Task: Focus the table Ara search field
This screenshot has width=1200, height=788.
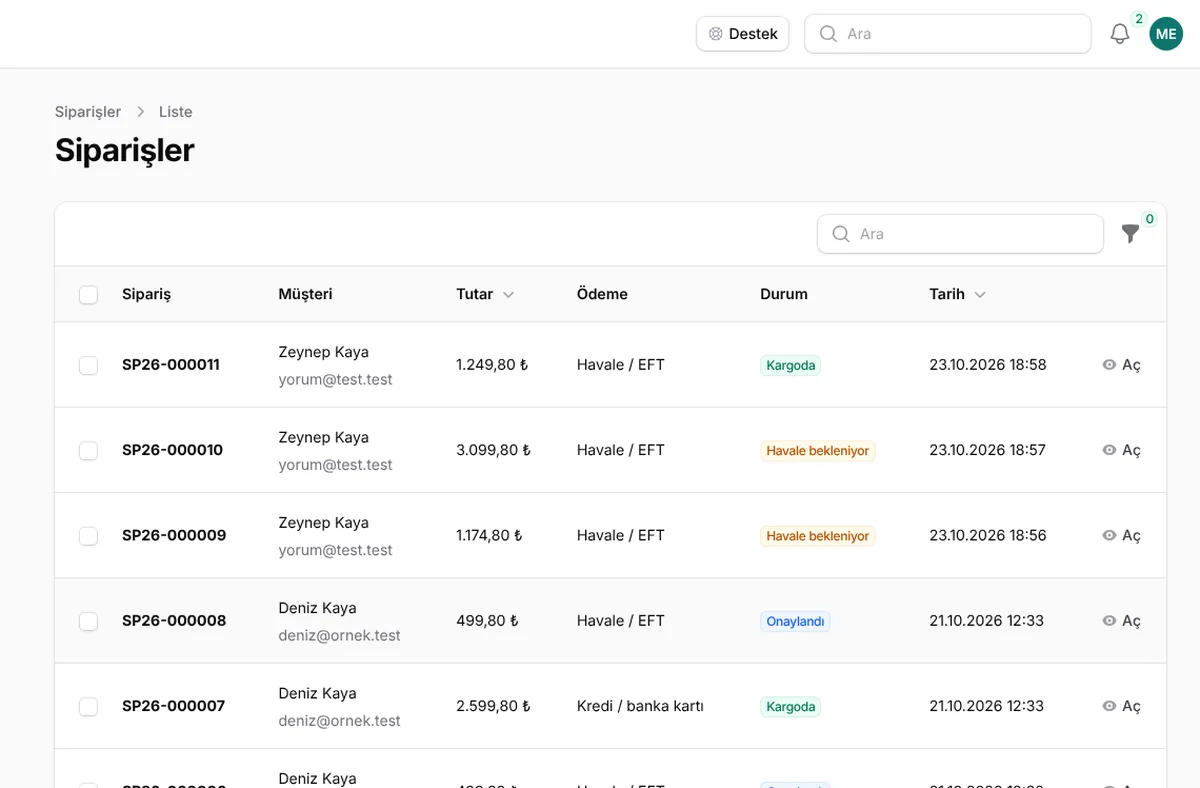Action: (960, 234)
